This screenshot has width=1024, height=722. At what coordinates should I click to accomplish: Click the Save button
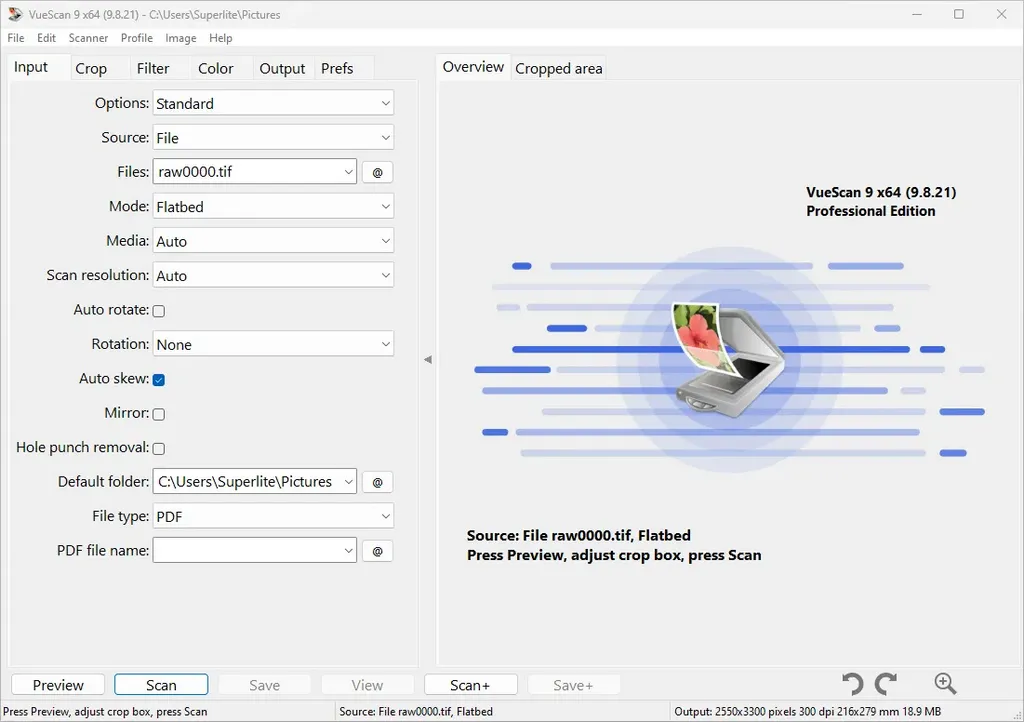pos(264,685)
